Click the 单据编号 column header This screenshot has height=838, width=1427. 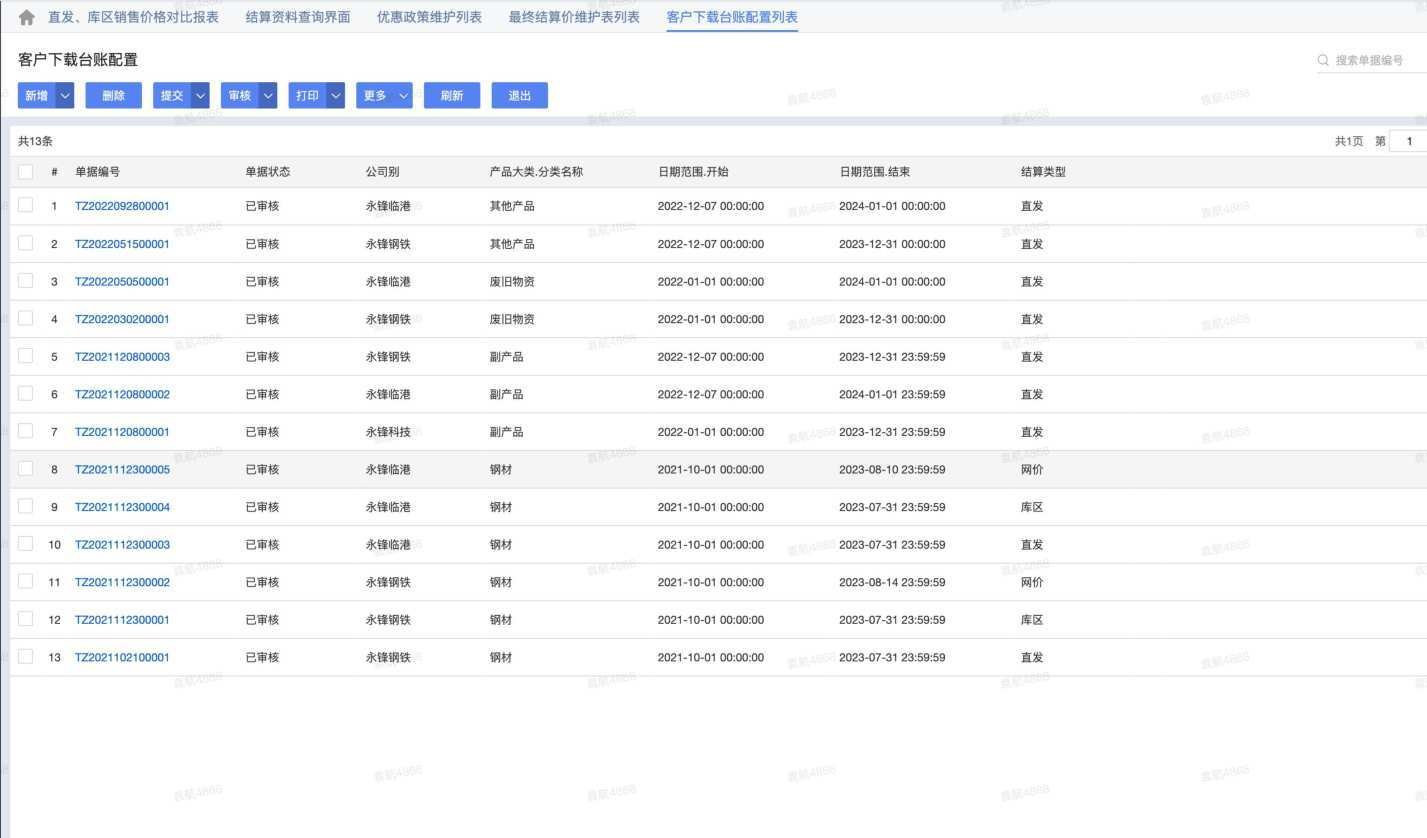97,172
